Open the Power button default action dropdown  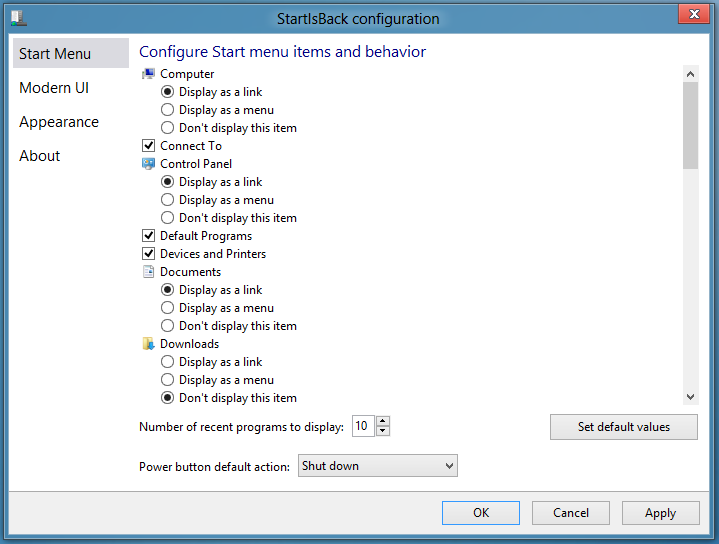[x=377, y=466]
